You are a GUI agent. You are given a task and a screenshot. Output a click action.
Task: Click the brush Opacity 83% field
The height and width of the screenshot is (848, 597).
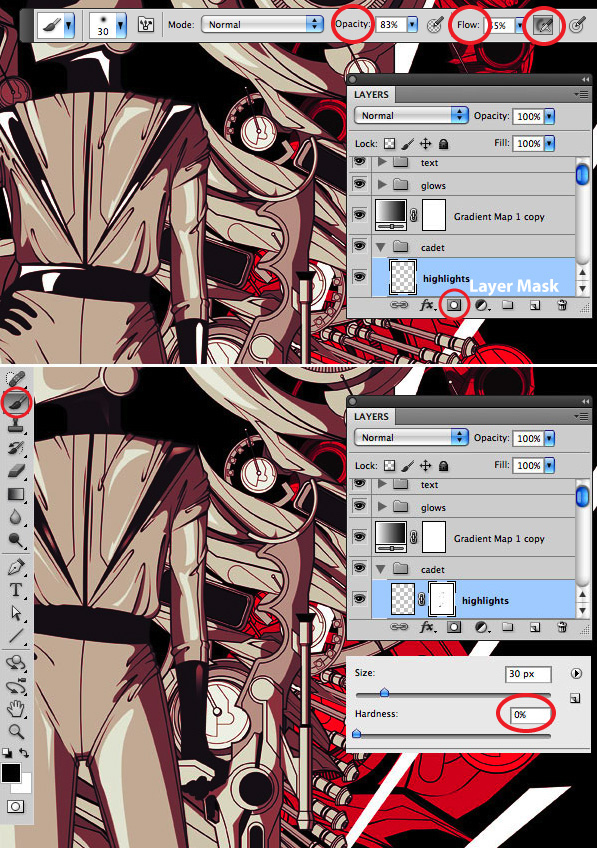click(390, 24)
